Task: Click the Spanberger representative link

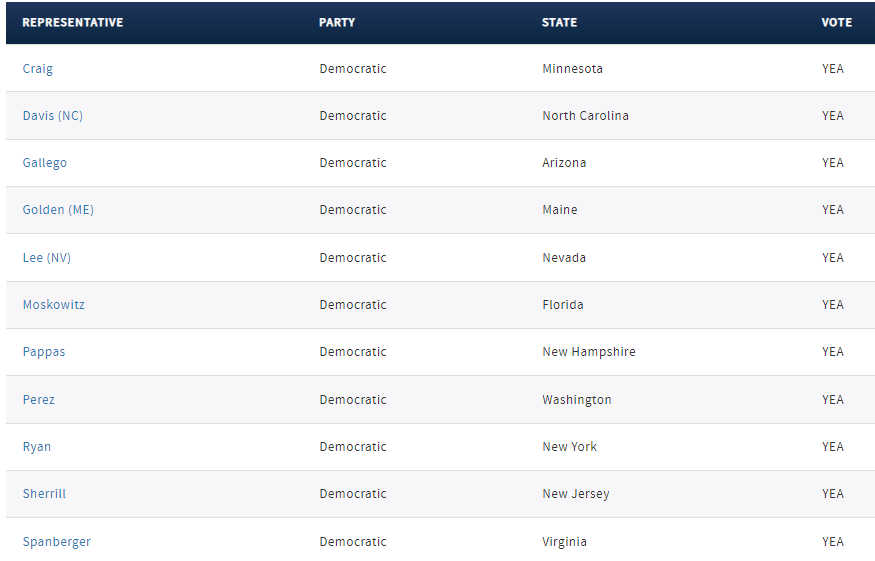Action: [x=56, y=542]
